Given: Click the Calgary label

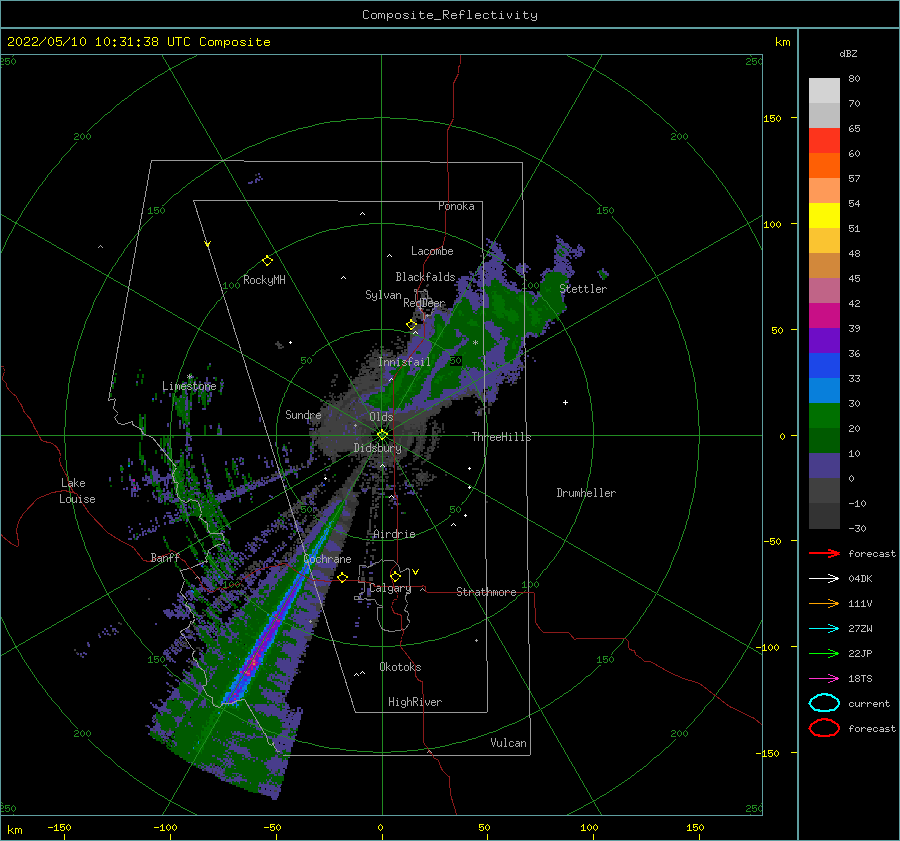Looking at the screenshot, I should point(390,588).
